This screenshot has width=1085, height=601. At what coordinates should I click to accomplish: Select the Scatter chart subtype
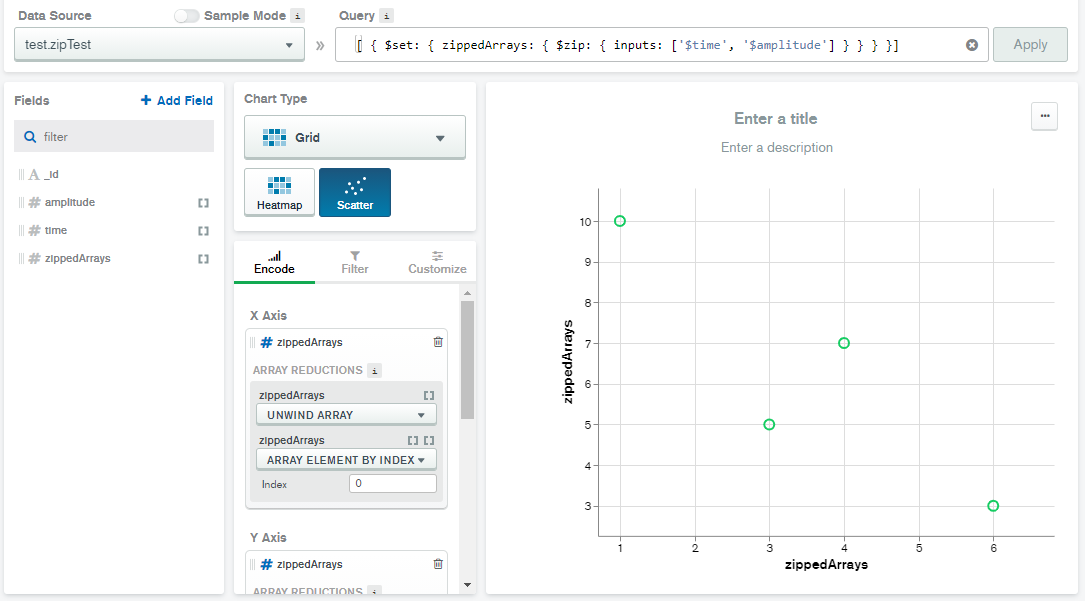355,193
